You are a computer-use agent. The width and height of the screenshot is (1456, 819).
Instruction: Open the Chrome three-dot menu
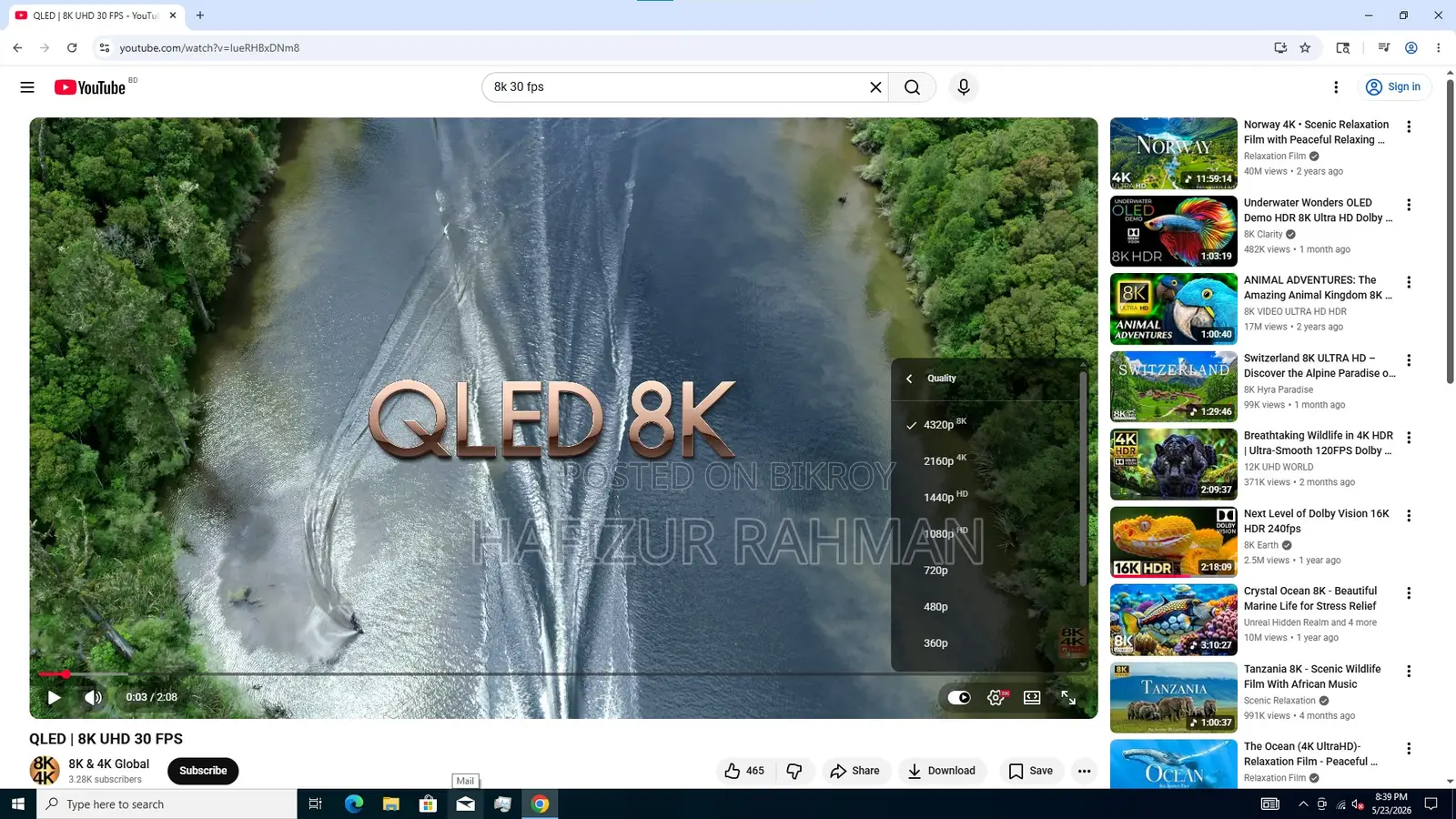click(x=1439, y=48)
